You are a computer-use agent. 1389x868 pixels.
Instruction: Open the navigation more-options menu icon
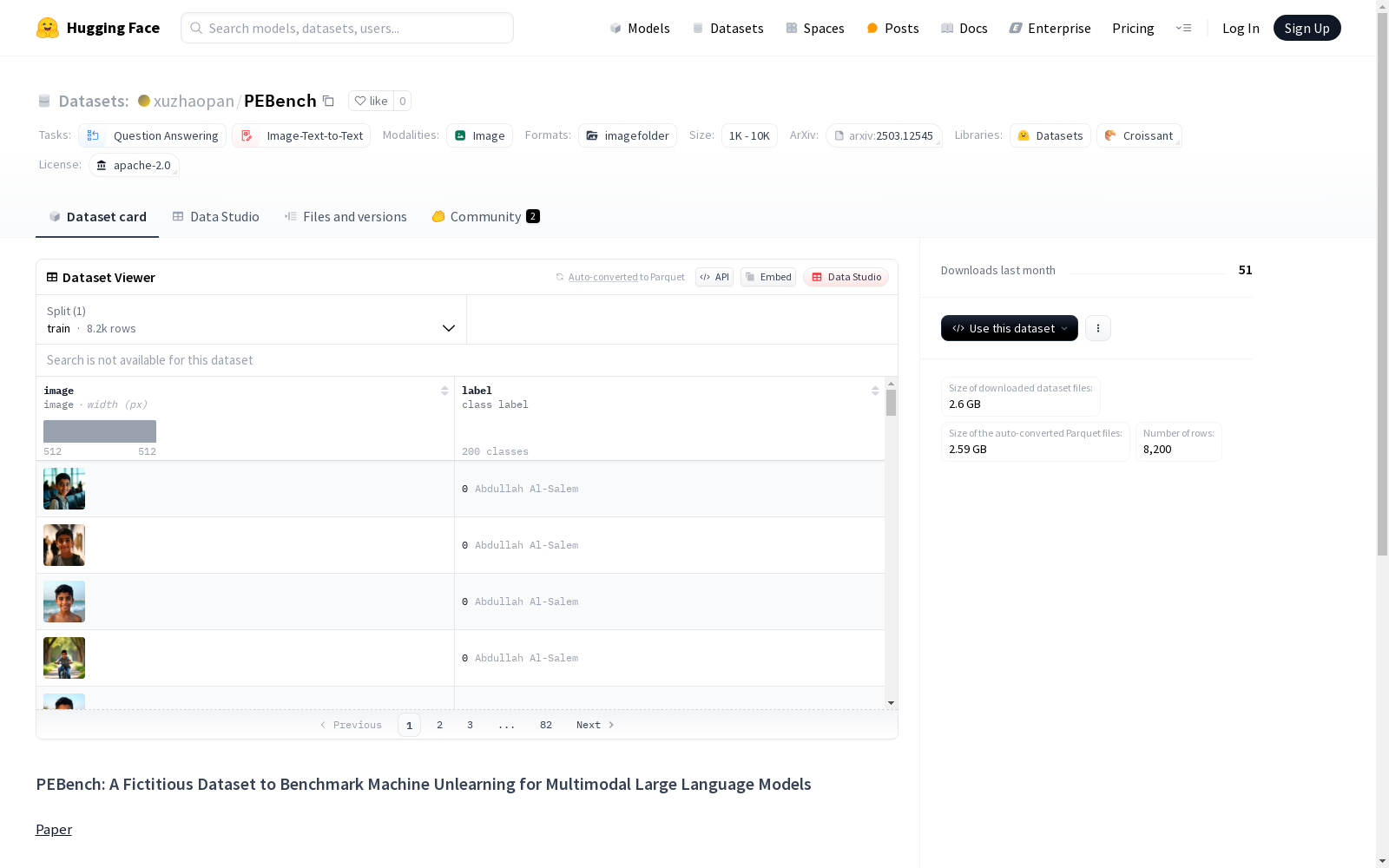pos(1183,28)
